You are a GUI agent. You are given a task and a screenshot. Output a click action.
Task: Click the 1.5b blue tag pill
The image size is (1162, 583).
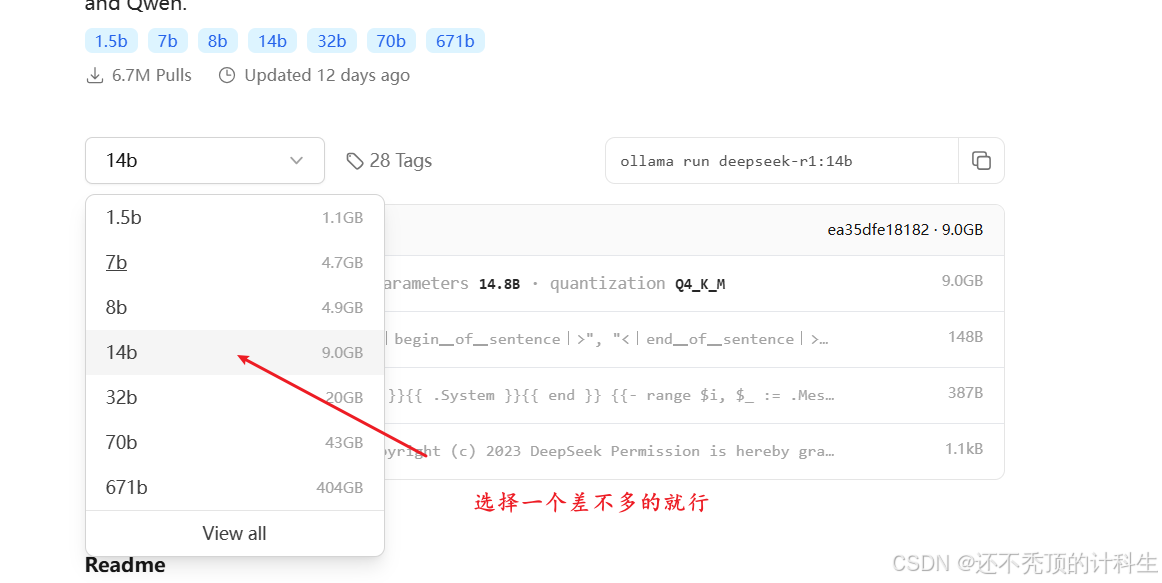(x=111, y=41)
